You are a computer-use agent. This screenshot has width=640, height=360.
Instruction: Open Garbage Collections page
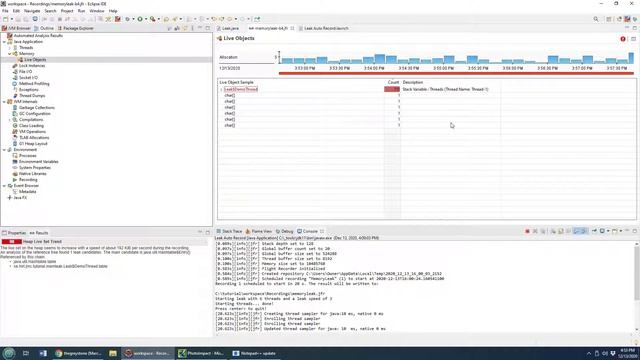point(36,108)
